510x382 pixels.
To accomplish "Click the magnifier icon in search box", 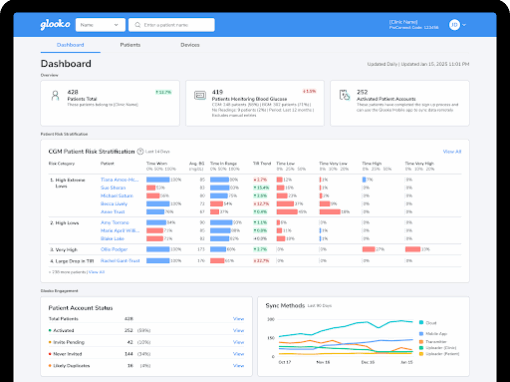I will click(137, 25).
